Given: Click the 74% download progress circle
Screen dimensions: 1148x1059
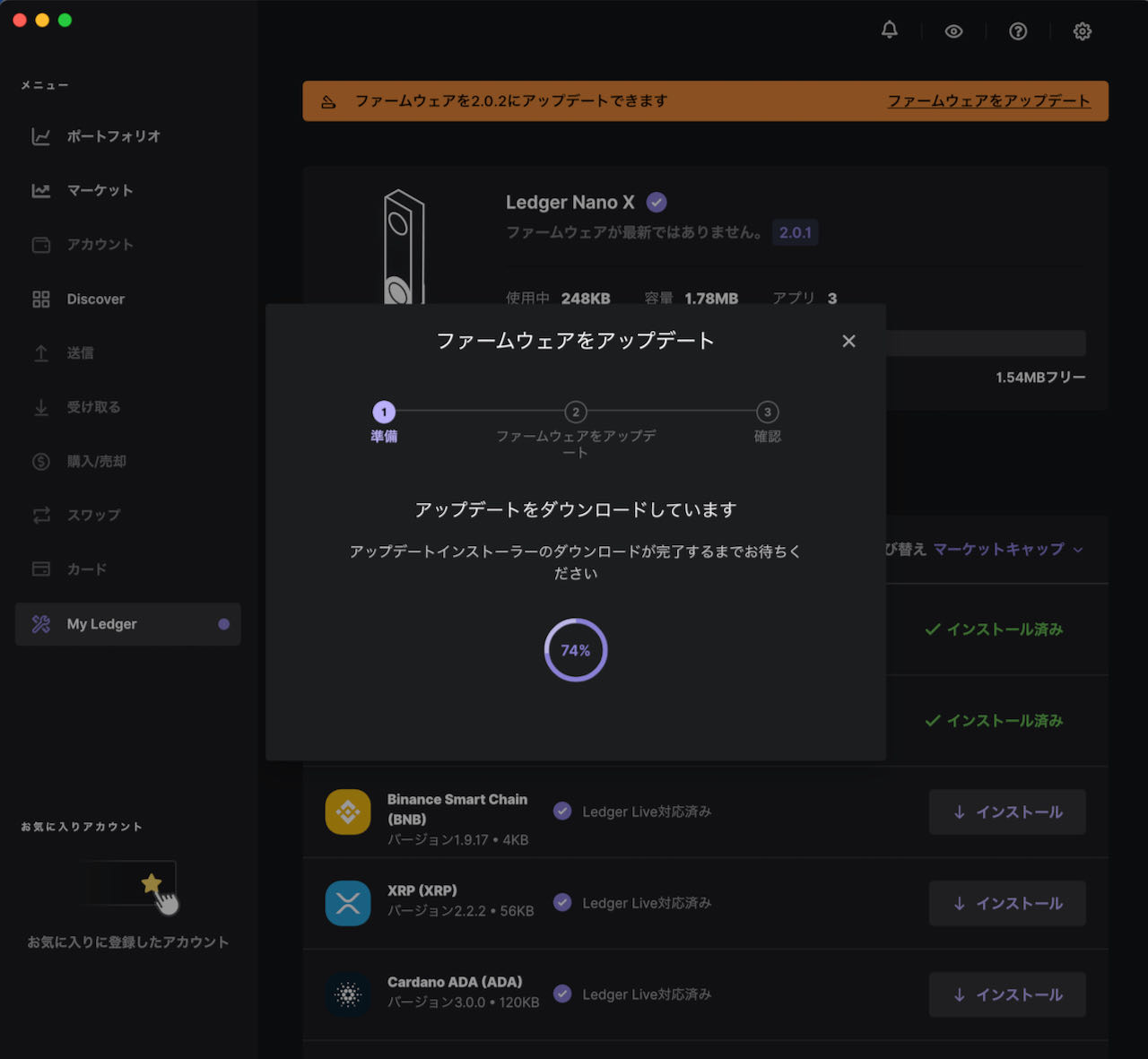Looking at the screenshot, I should (x=576, y=650).
